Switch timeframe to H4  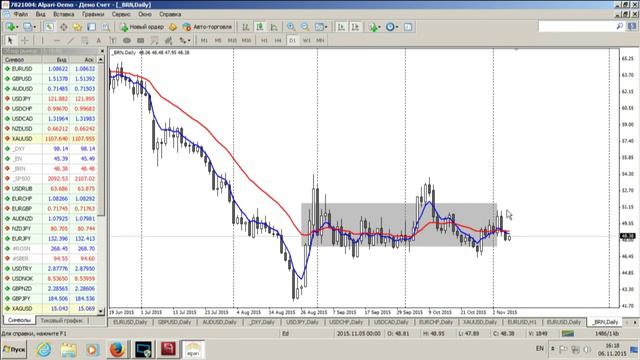278,40
